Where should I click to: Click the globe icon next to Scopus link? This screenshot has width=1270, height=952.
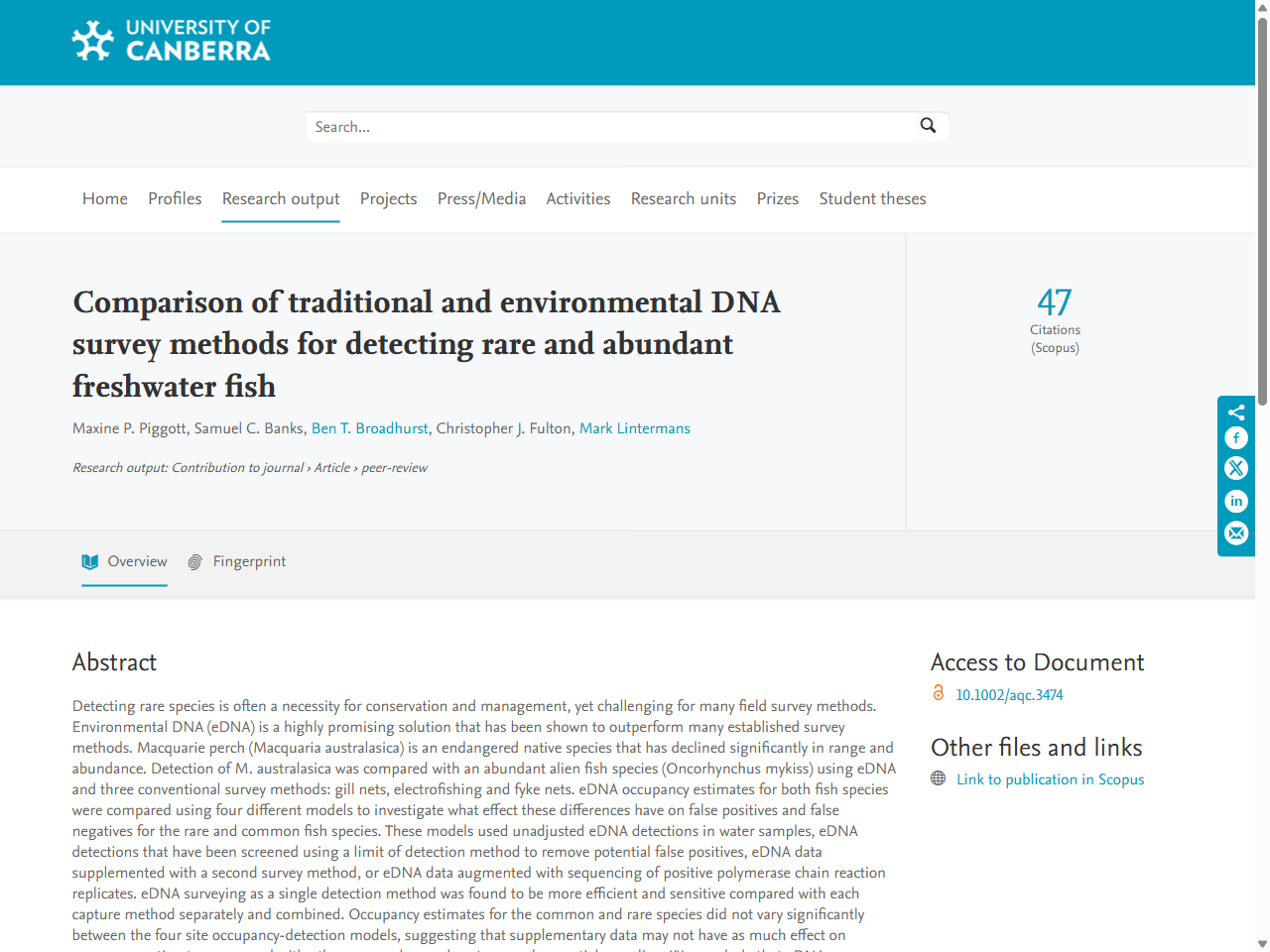939,778
